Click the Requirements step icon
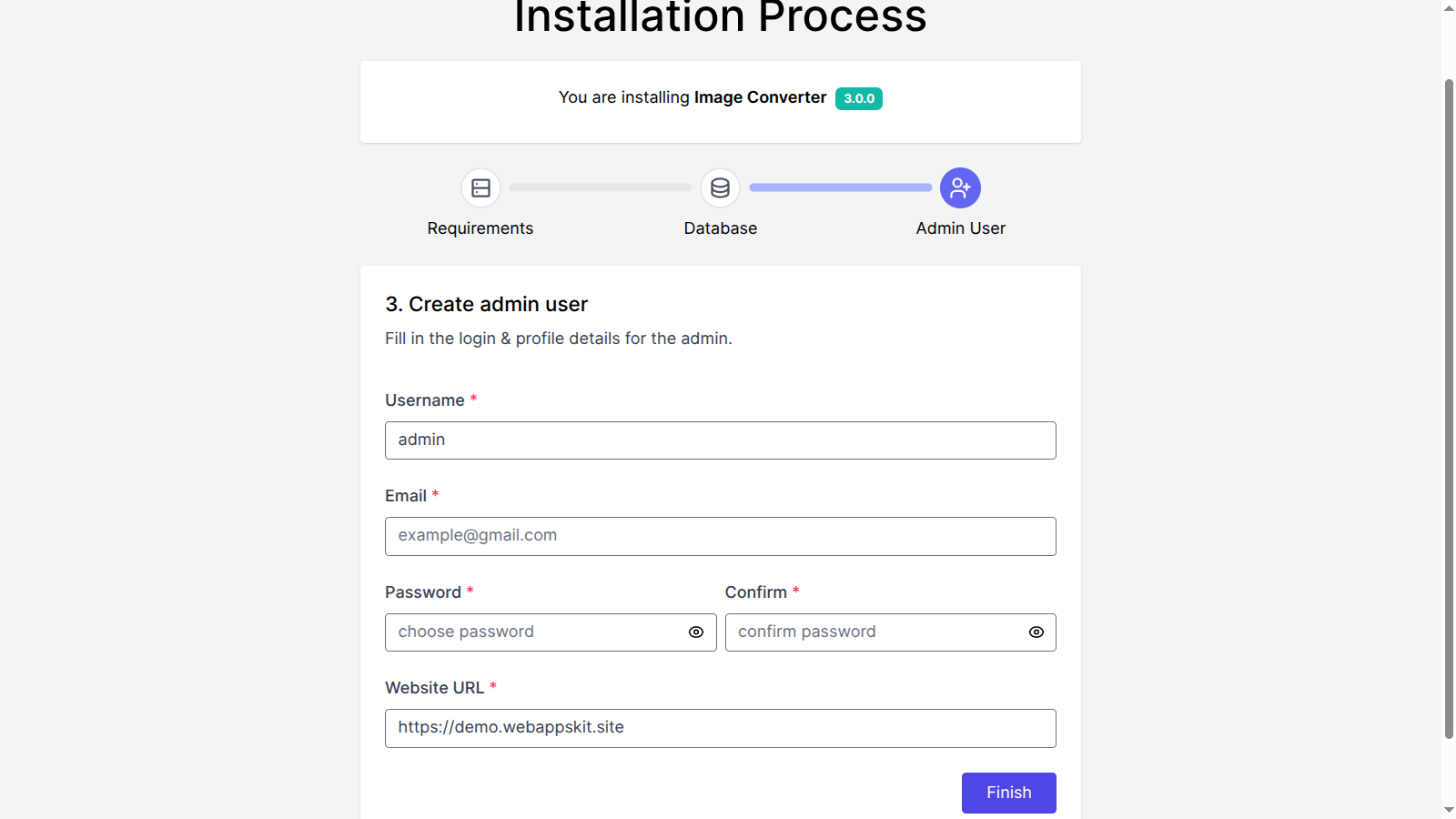Viewport: 1456px width, 819px height. (x=480, y=188)
